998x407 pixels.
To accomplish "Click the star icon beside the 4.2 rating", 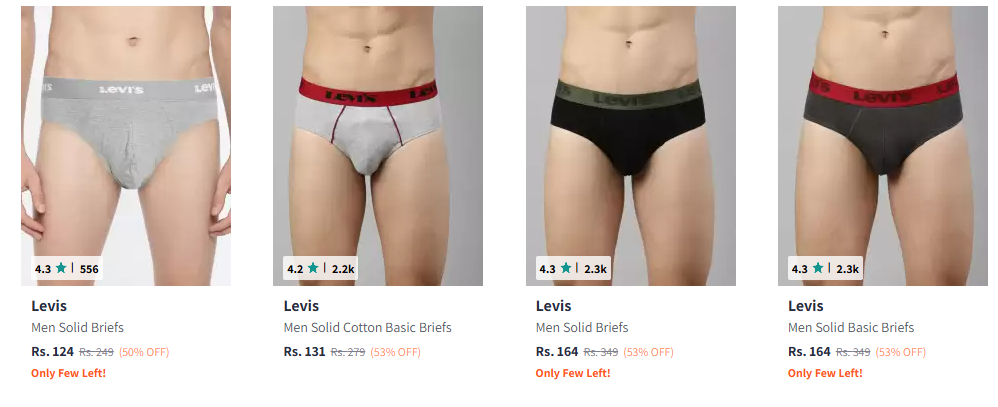I will point(313,268).
